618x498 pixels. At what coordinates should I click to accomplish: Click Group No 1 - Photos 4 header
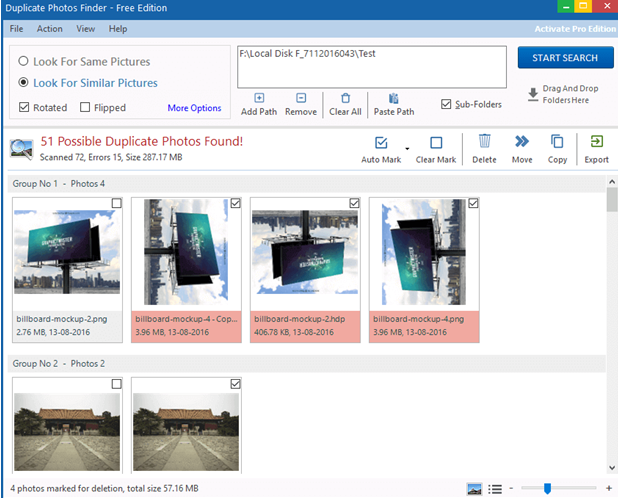click(x=307, y=184)
